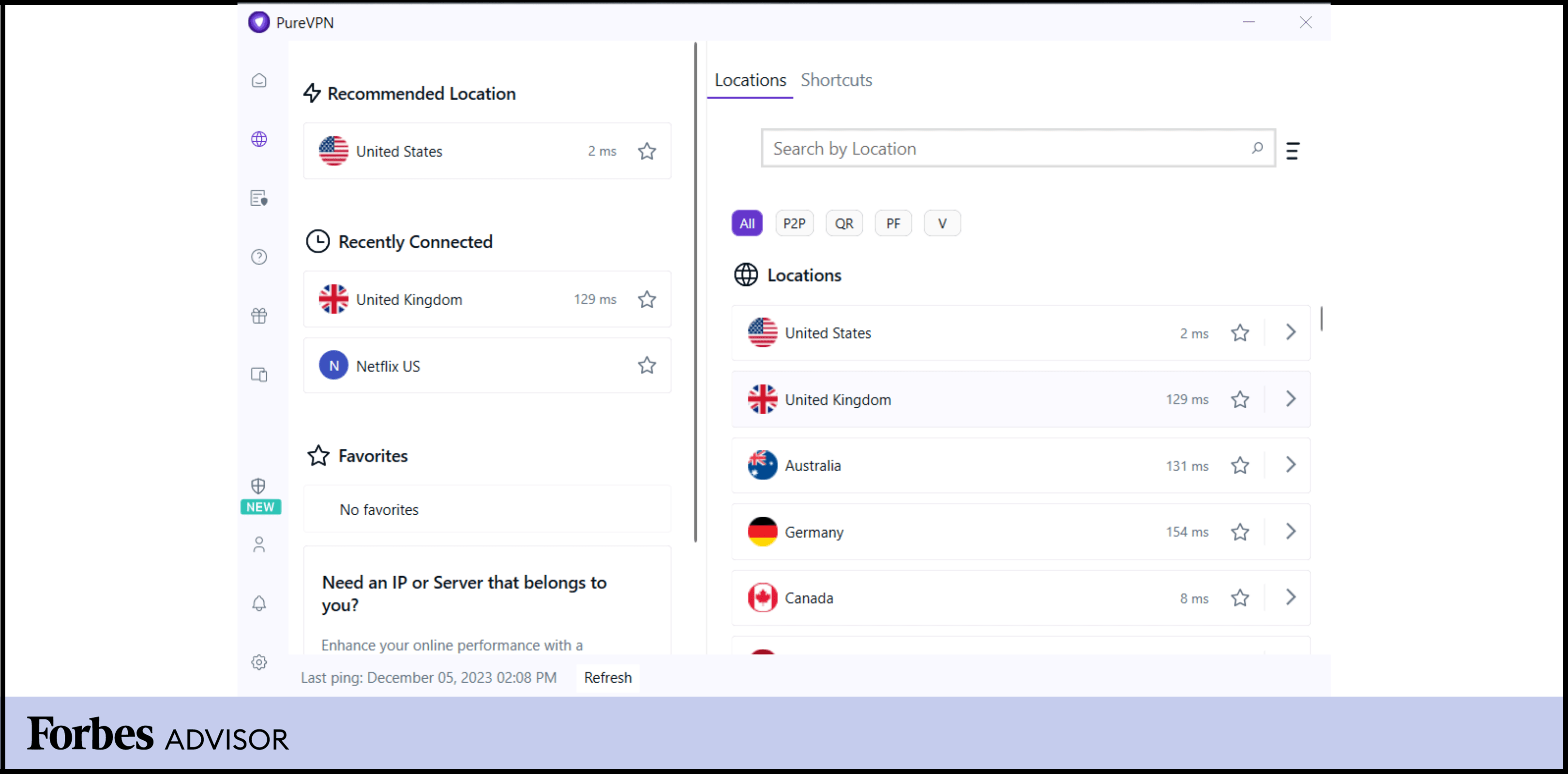Select the globe Locations icon in sidebar

(259, 139)
